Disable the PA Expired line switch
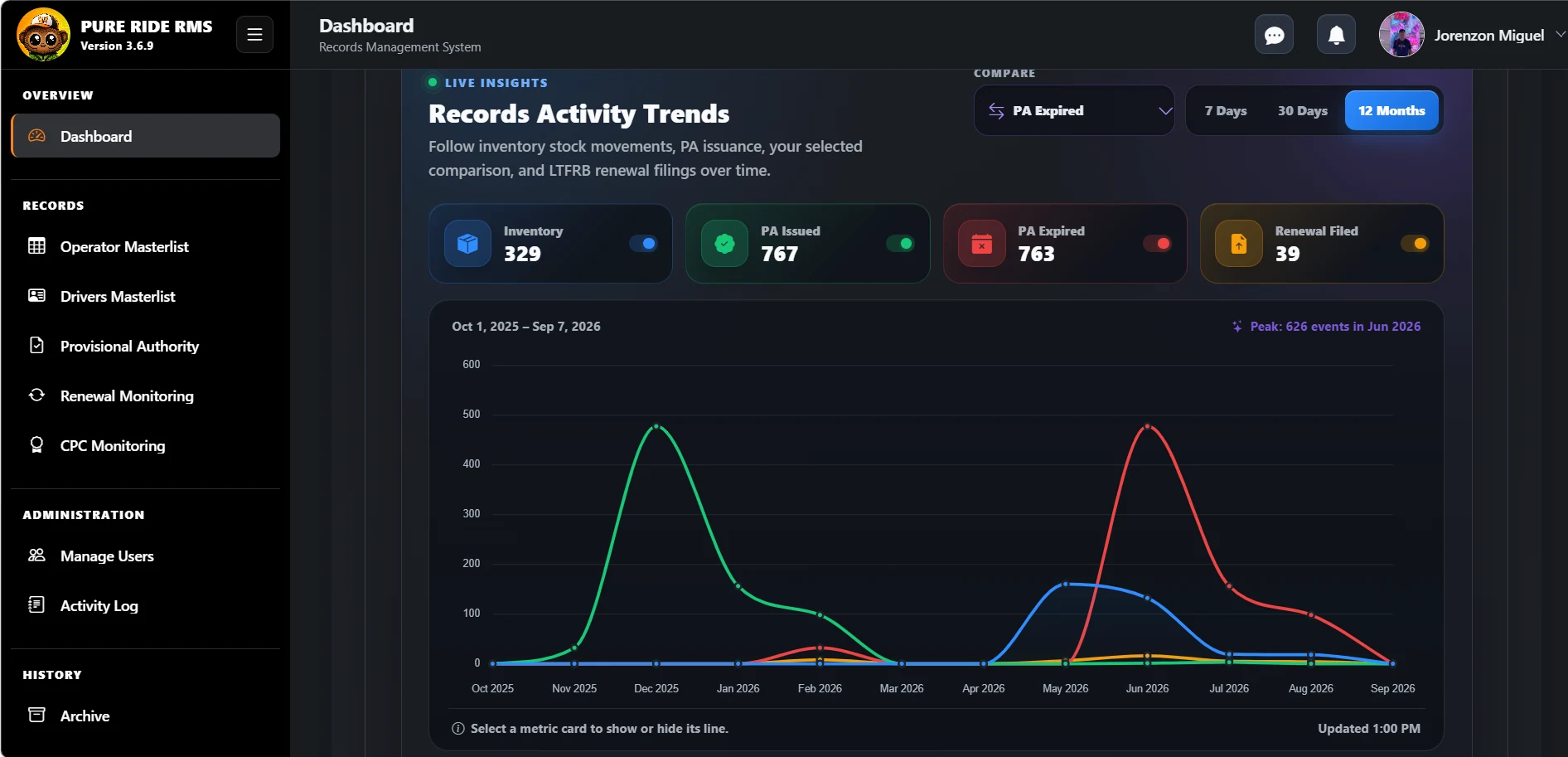This screenshot has height=757, width=1568. (1157, 244)
